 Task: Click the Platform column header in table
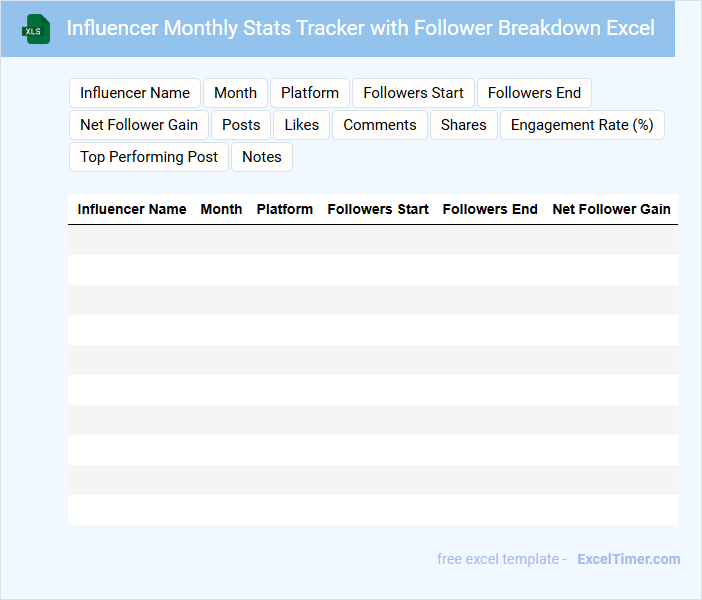(285, 209)
